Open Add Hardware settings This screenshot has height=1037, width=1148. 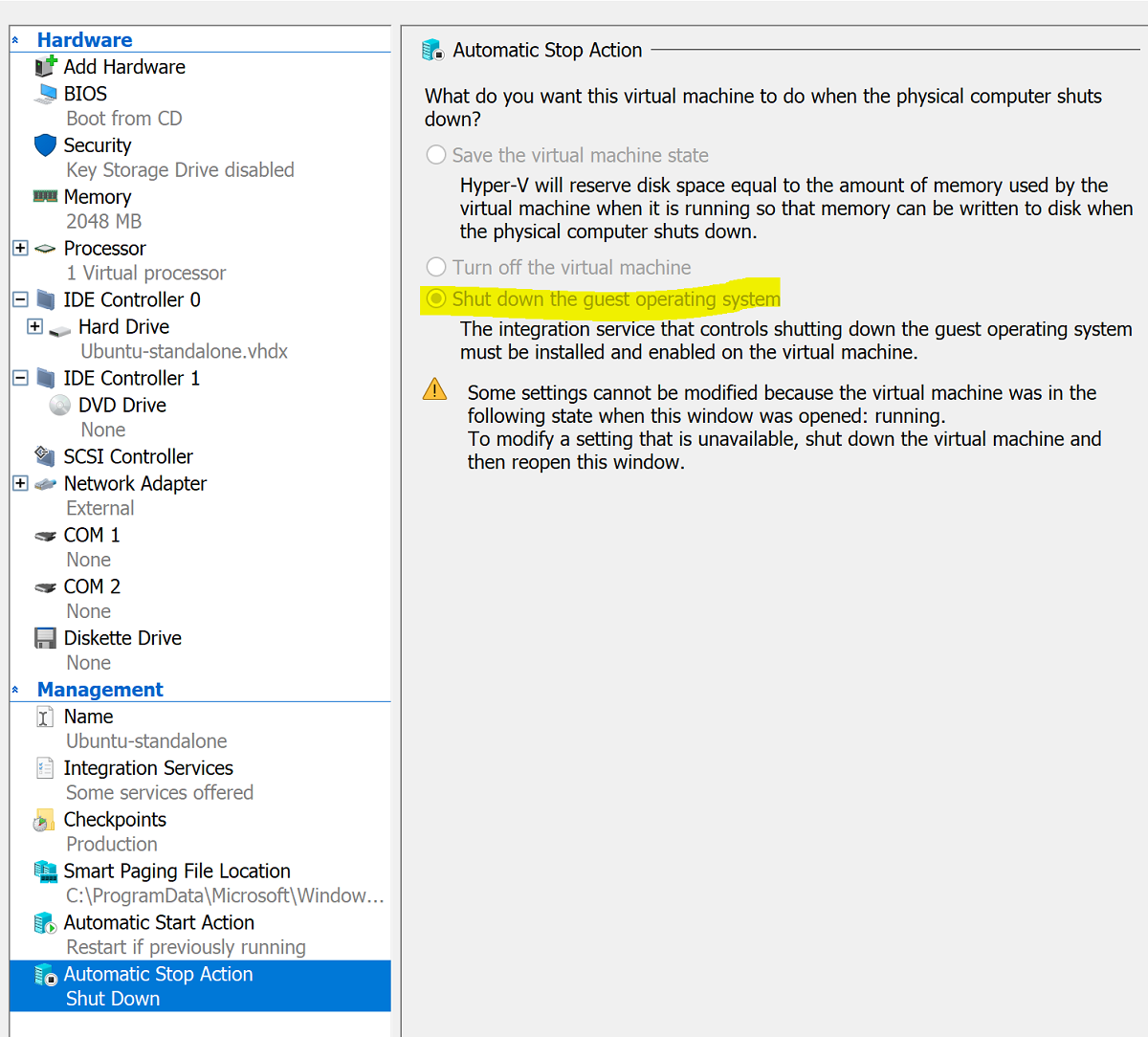click(124, 67)
